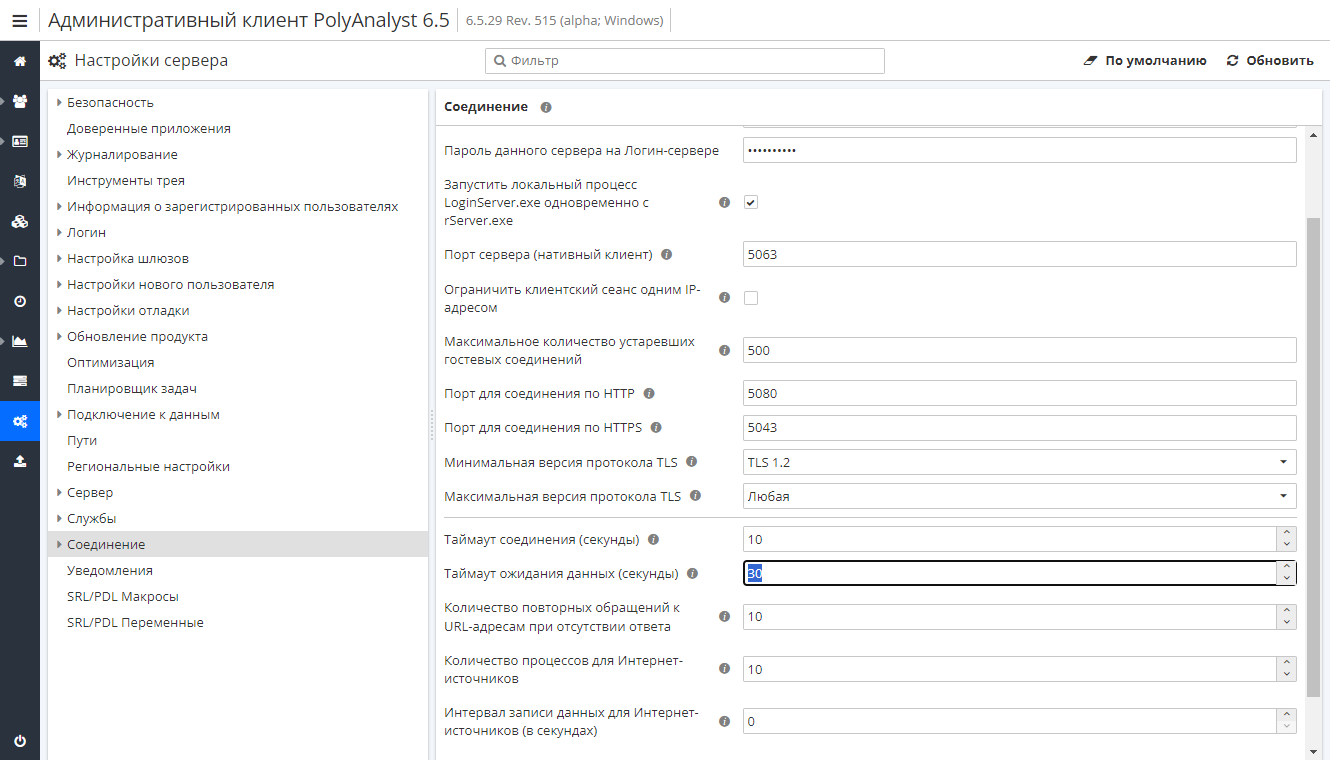Show info for Минимальная версия протокола TLS
The image size is (1330, 760).
[x=691, y=462]
